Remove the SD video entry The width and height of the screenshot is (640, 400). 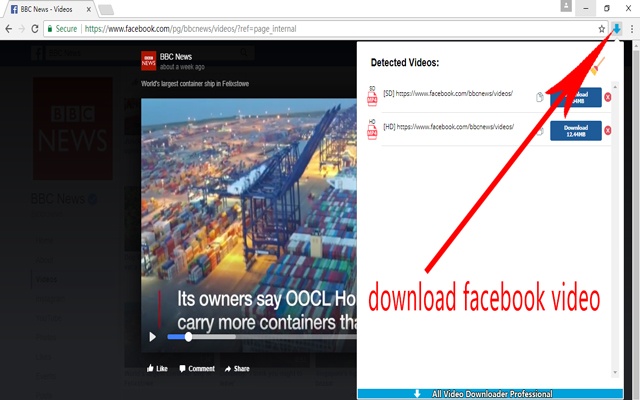click(607, 97)
